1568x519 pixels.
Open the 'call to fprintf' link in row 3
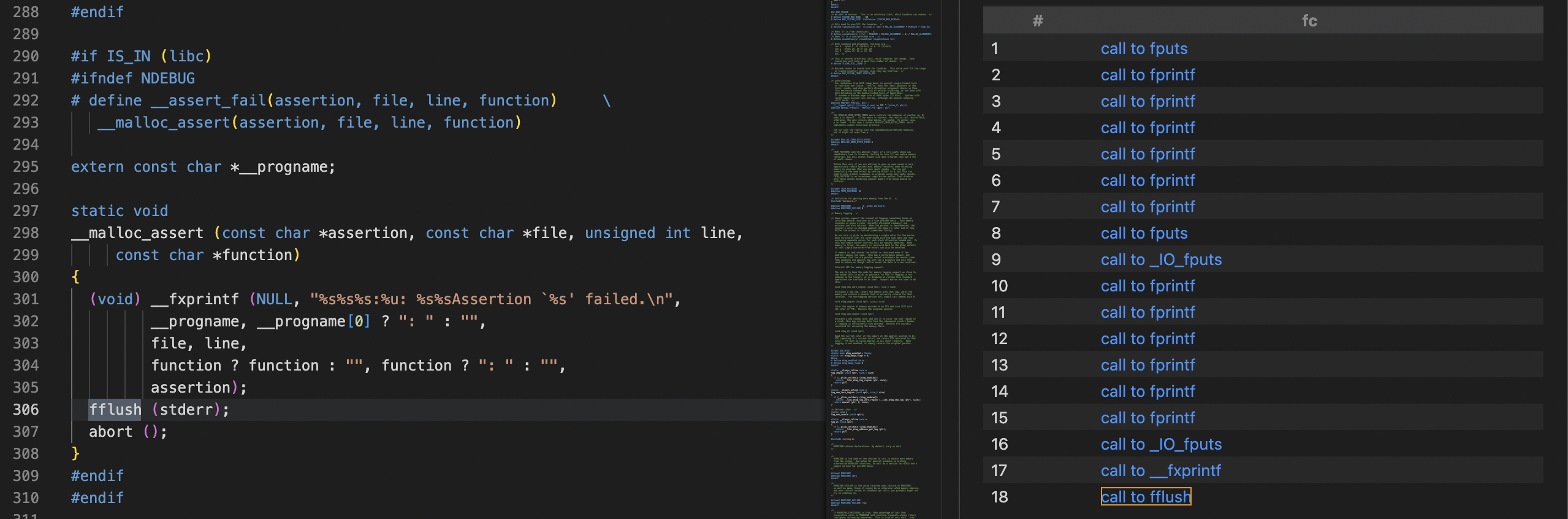click(1147, 101)
